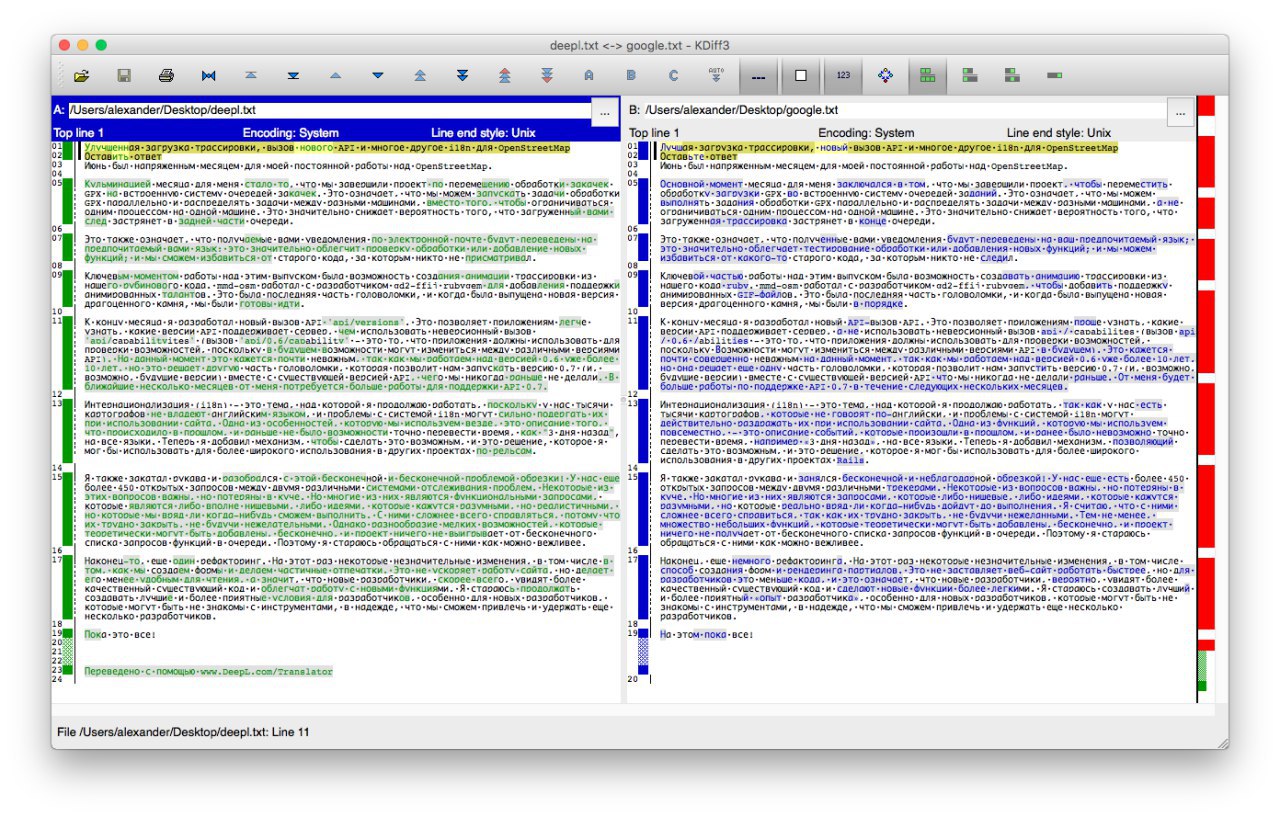Click the window title 'deepl.txt <-> google.txt - KDiff3'
Image resolution: width=1280 pixels, height=817 pixels.
click(x=640, y=46)
